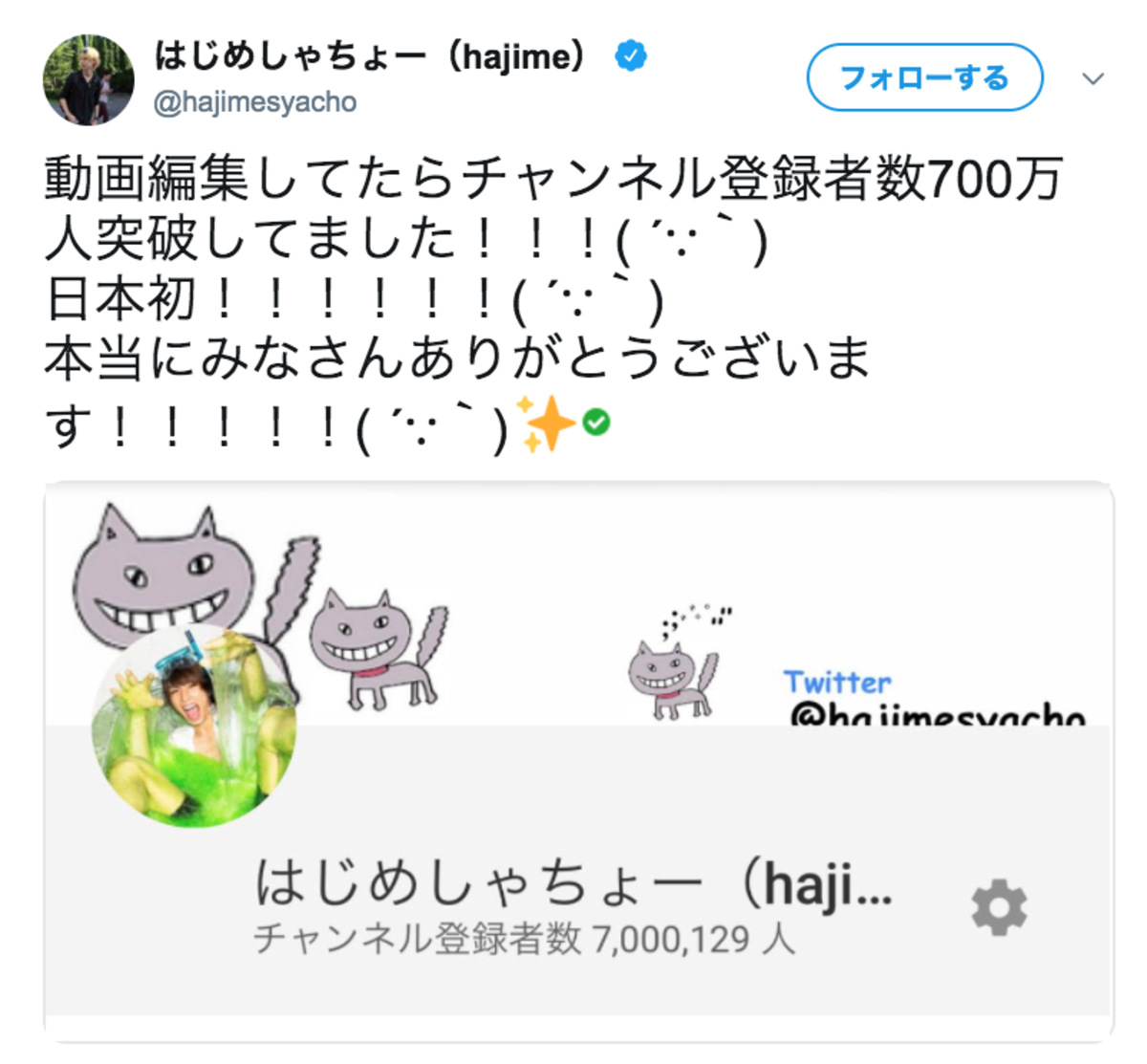
Task: Click the フォローする follow button
Action: click(924, 77)
